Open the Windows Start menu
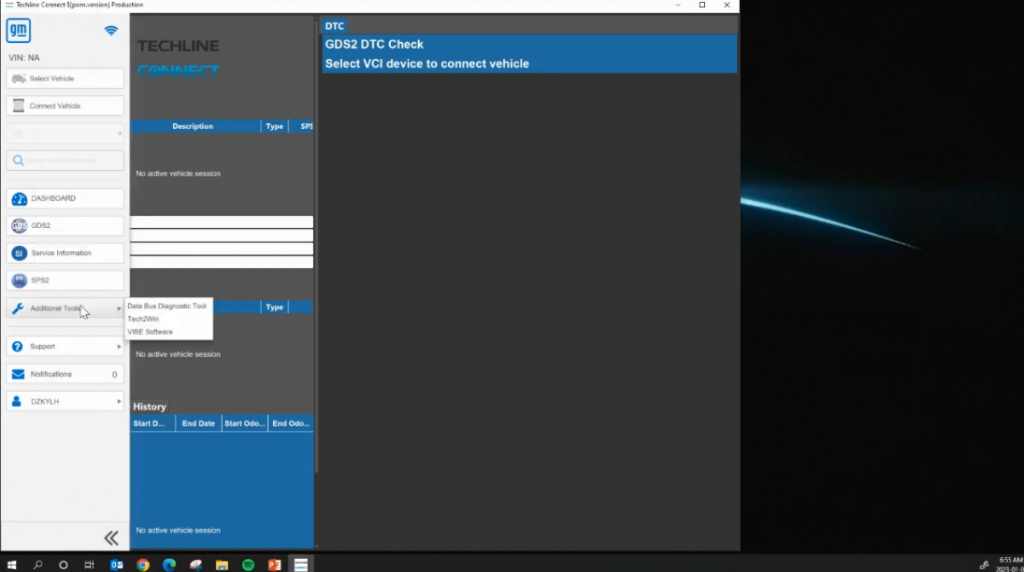The width and height of the screenshot is (1024, 572). point(11,565)
